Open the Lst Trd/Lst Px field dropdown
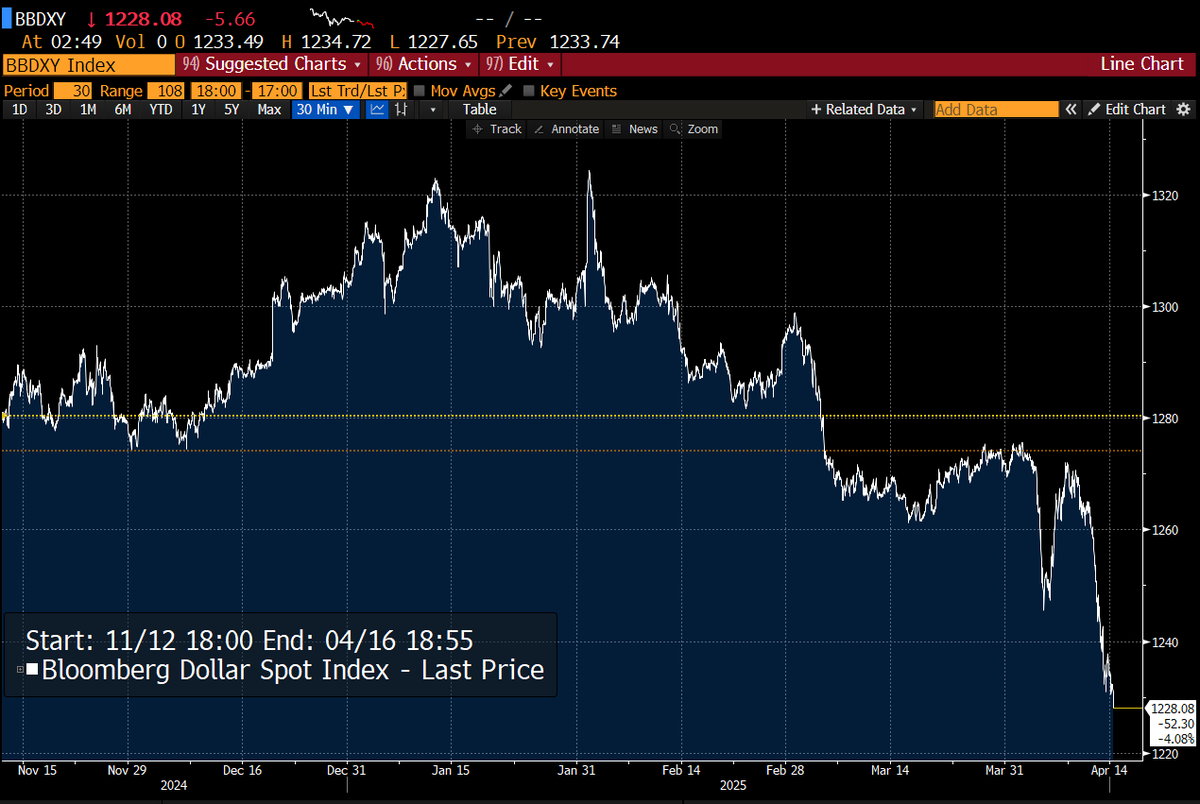 pyautogui.click(x=357, y=91)
